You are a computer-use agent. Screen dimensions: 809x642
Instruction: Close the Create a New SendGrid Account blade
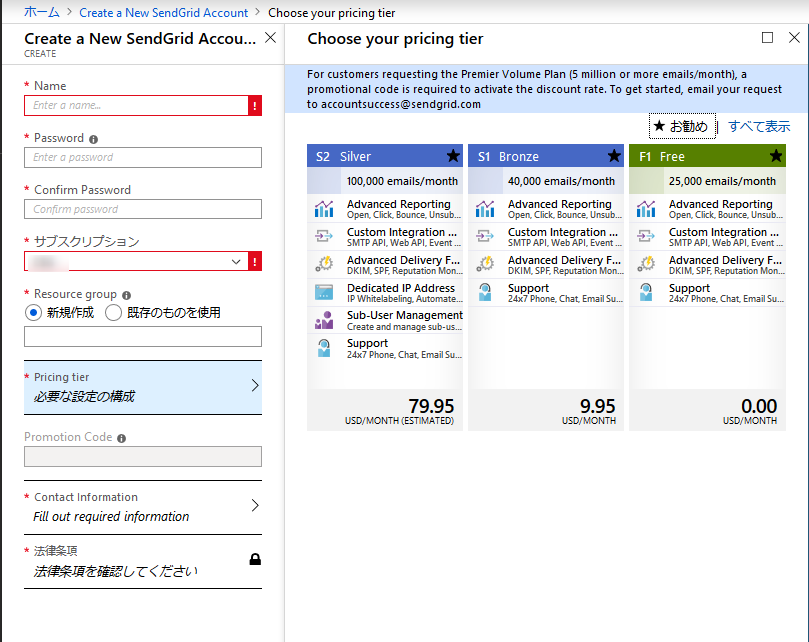(x=270, y=38)
